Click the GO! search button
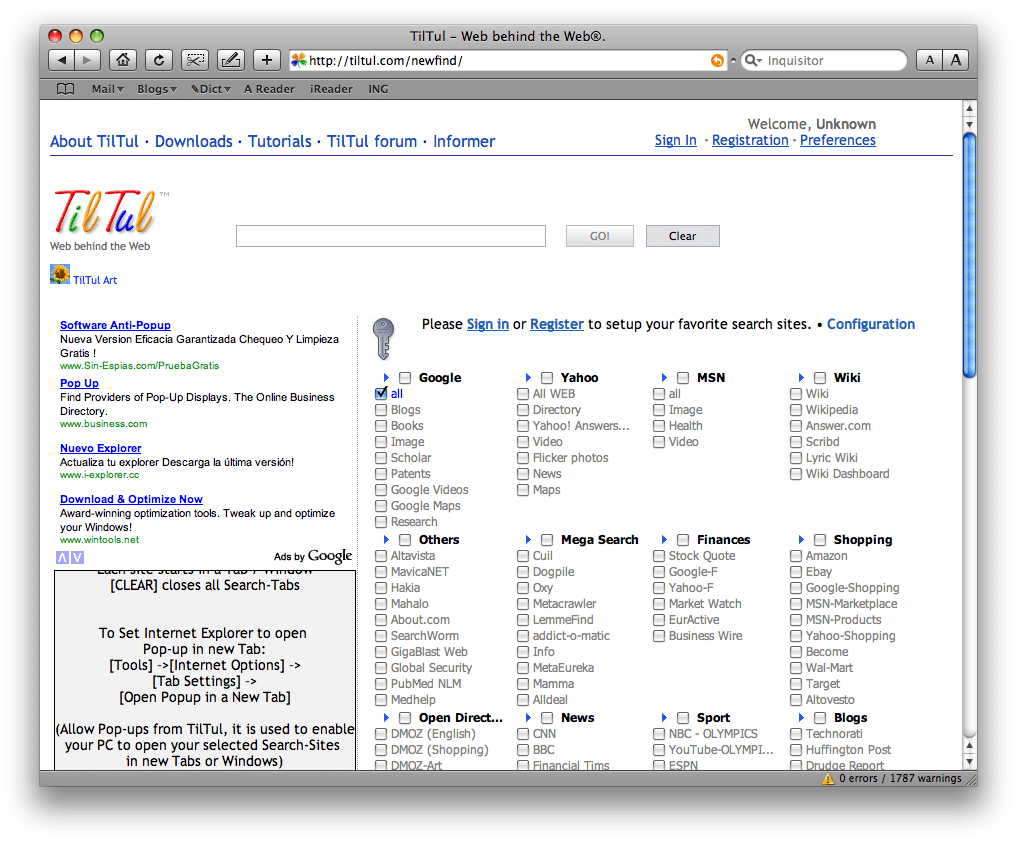The height and width of the screenshot is (841, 1017). 599,236
